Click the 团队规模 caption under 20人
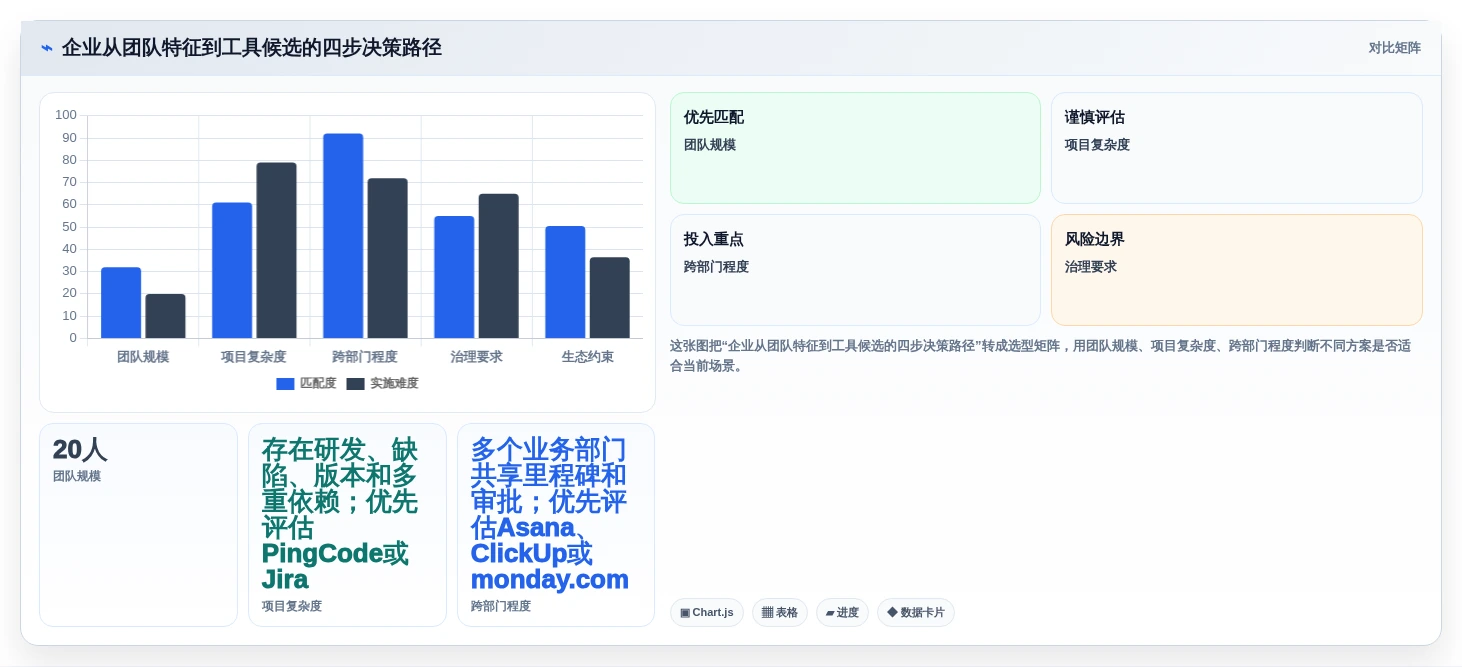 [x=77, y=476]
